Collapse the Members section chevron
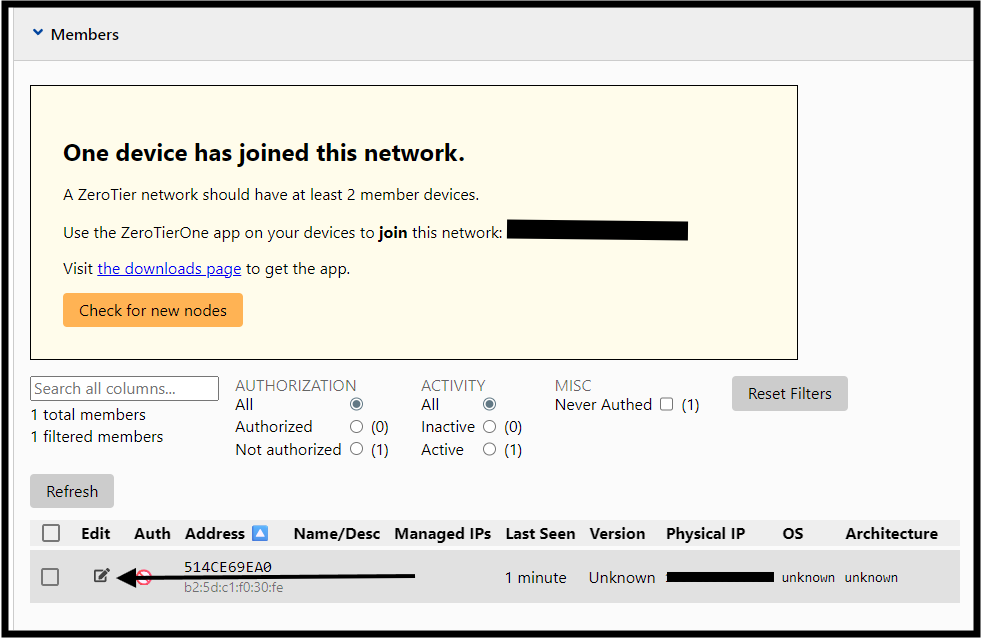 38,33
